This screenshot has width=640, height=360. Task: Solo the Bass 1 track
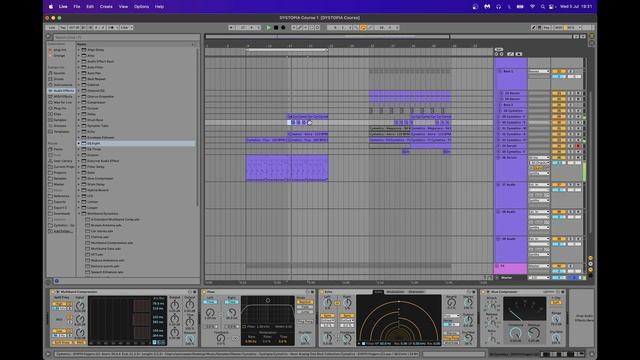571,71
